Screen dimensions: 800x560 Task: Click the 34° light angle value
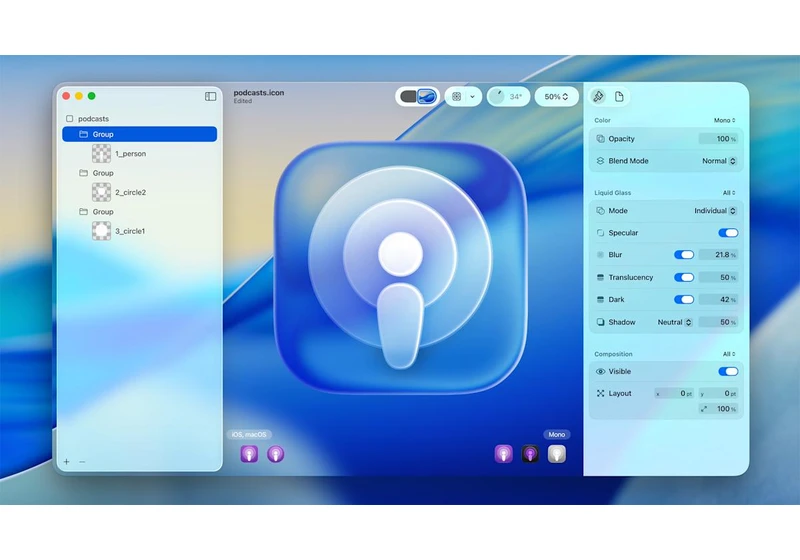(516, 96)
